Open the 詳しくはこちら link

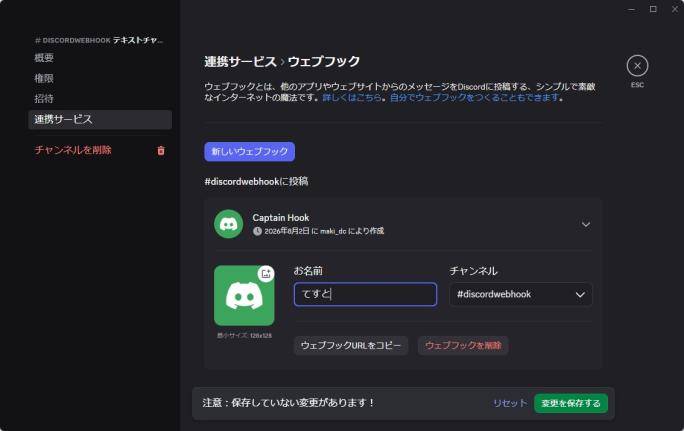pos(352,97)
